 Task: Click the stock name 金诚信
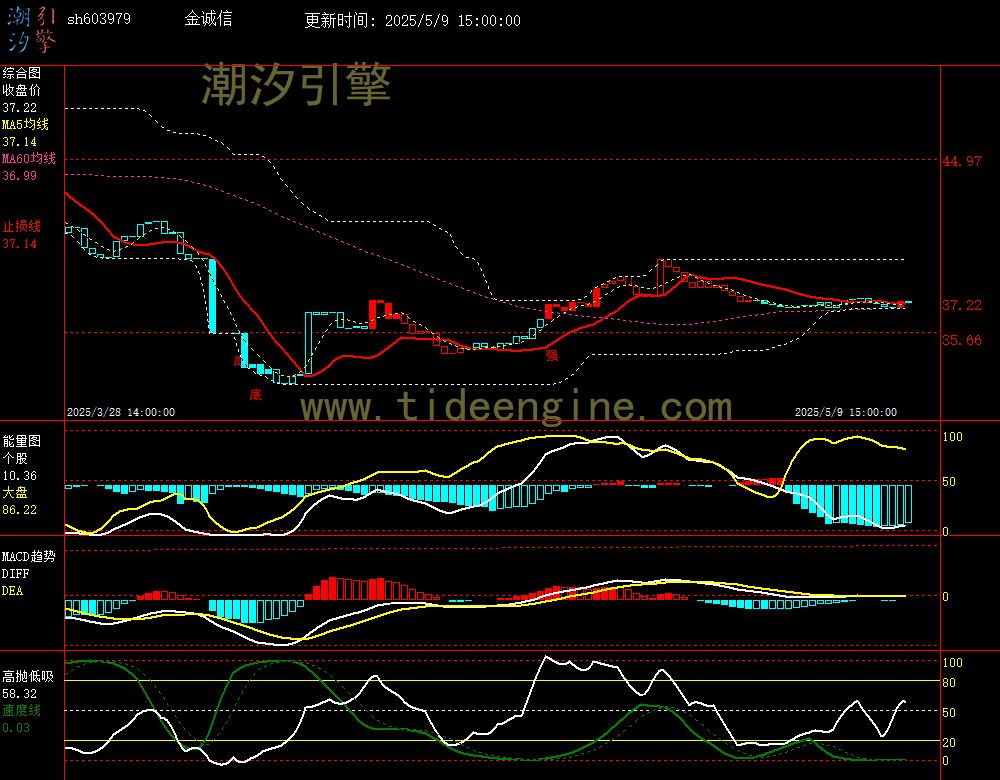click(x=208, y=19)
